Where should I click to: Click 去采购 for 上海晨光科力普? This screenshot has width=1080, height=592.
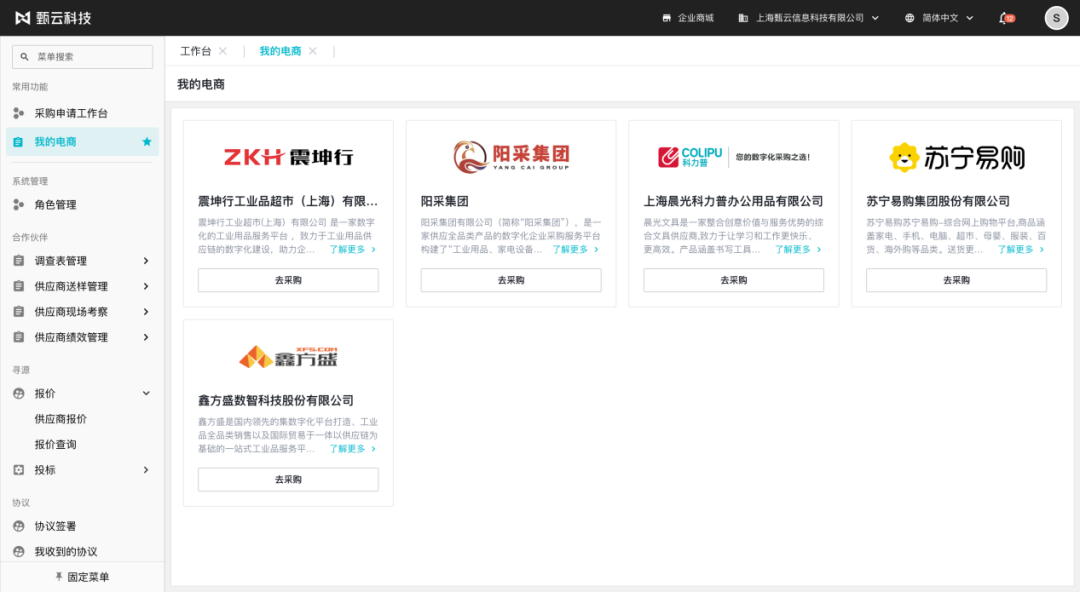point(734,280)
